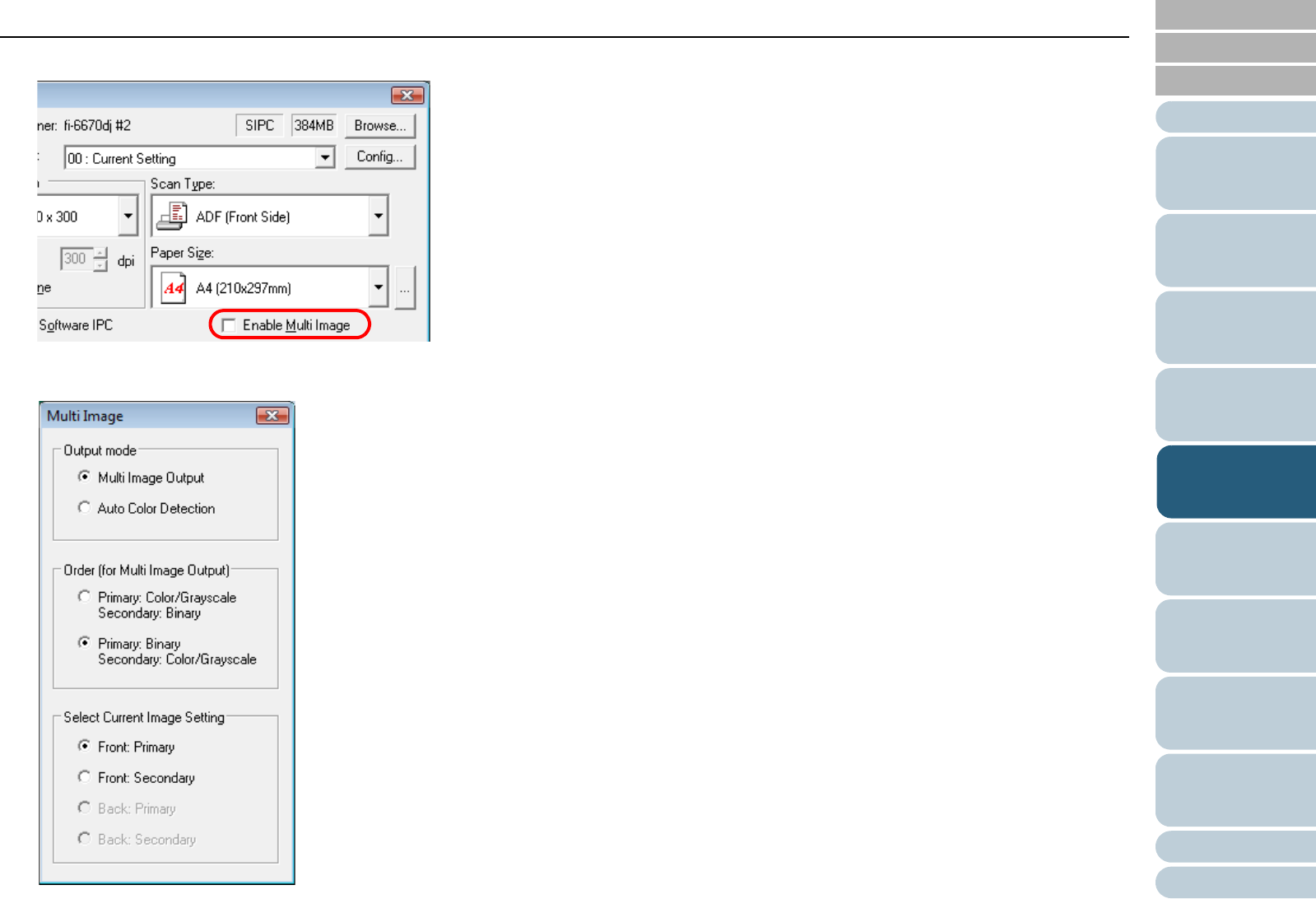Select the Multi Image Output radio button

84,477
